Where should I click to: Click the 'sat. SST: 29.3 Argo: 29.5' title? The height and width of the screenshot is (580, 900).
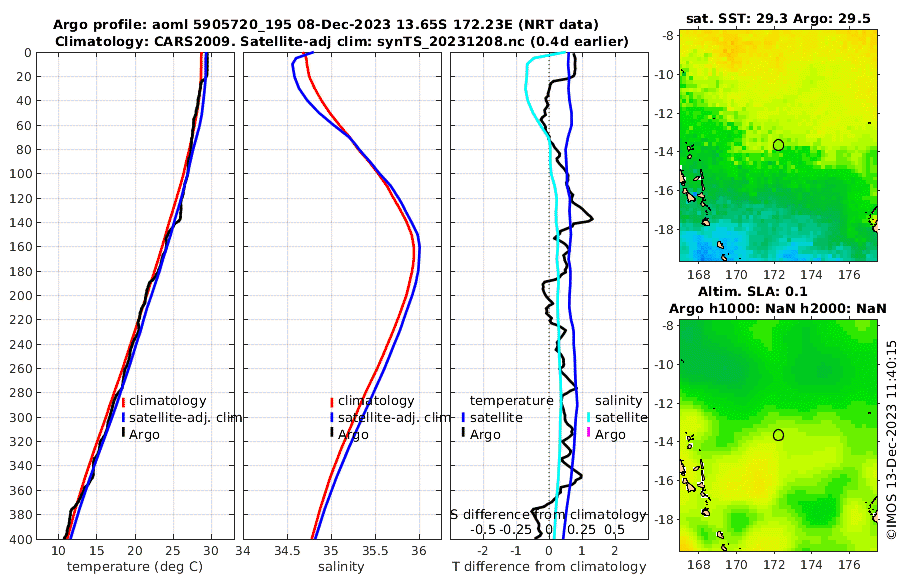pyautogui.click(x=778, y=19)
